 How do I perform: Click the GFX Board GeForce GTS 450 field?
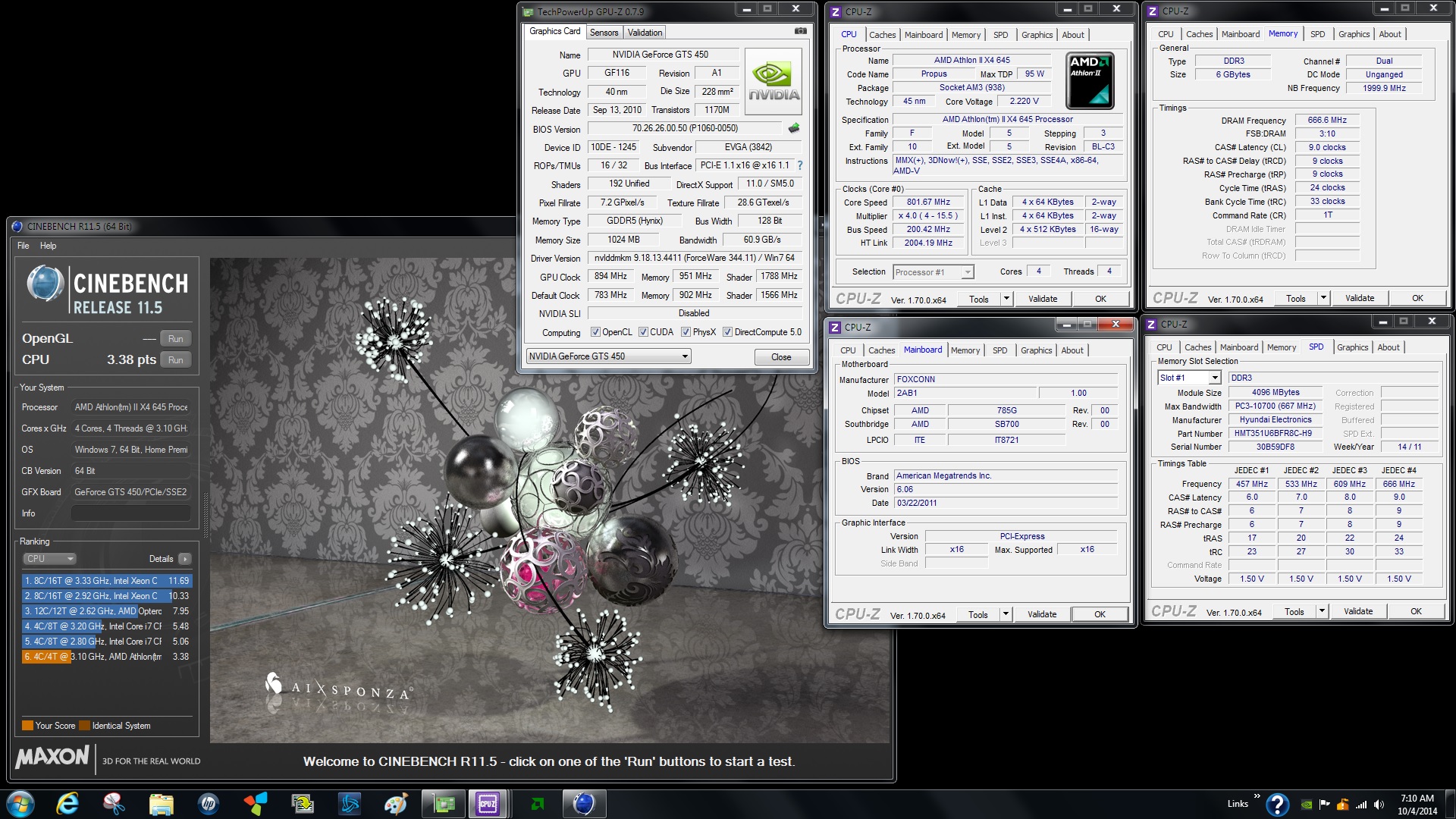point(131,492)
